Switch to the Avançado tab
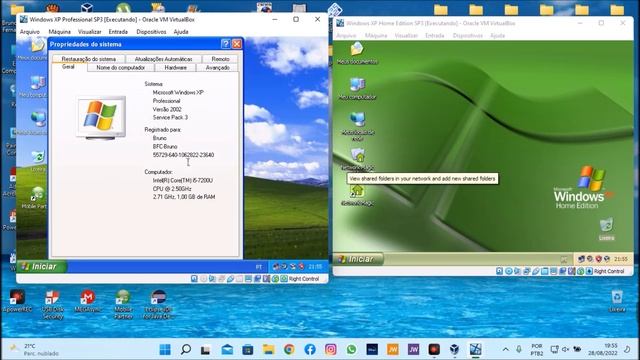The width and height of the screenshot is (640, 360). 218,68
